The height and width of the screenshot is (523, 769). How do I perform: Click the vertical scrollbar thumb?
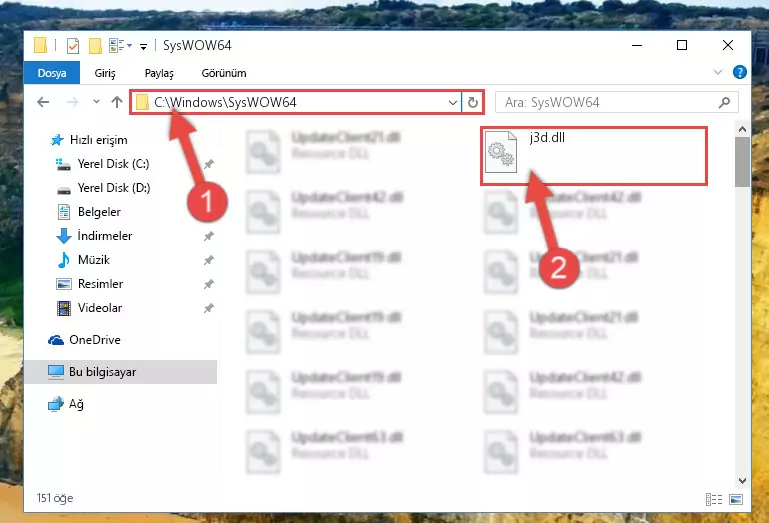coord(742,162)
